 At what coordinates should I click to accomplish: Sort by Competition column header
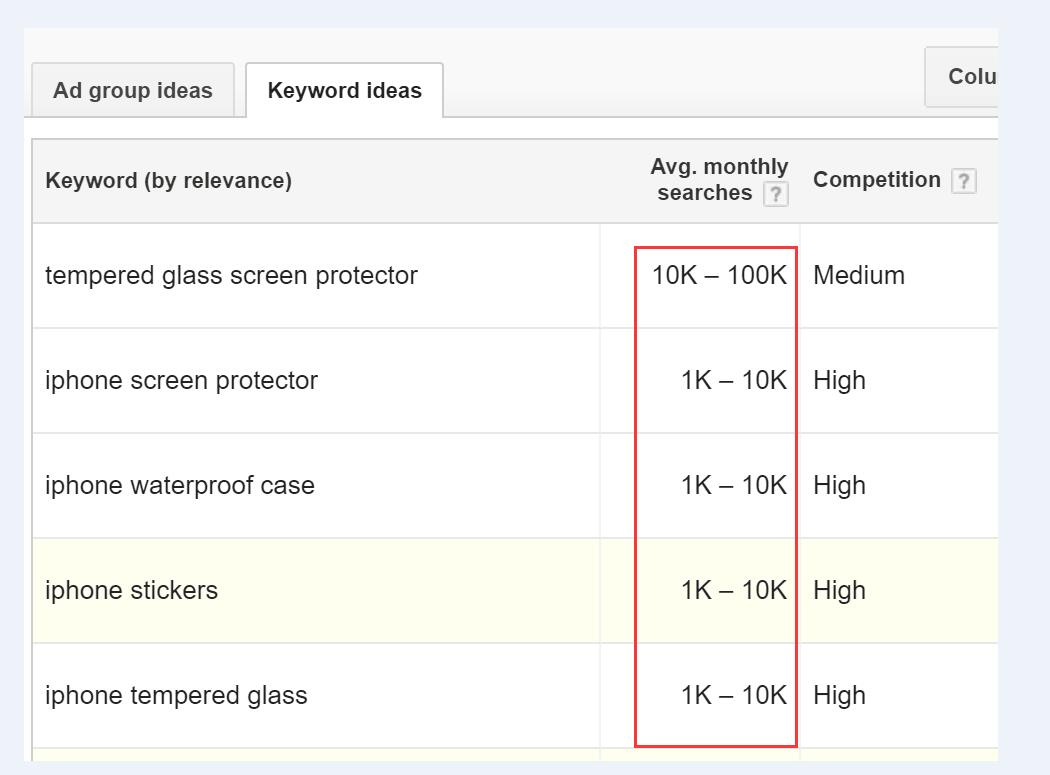pos(877,180)
